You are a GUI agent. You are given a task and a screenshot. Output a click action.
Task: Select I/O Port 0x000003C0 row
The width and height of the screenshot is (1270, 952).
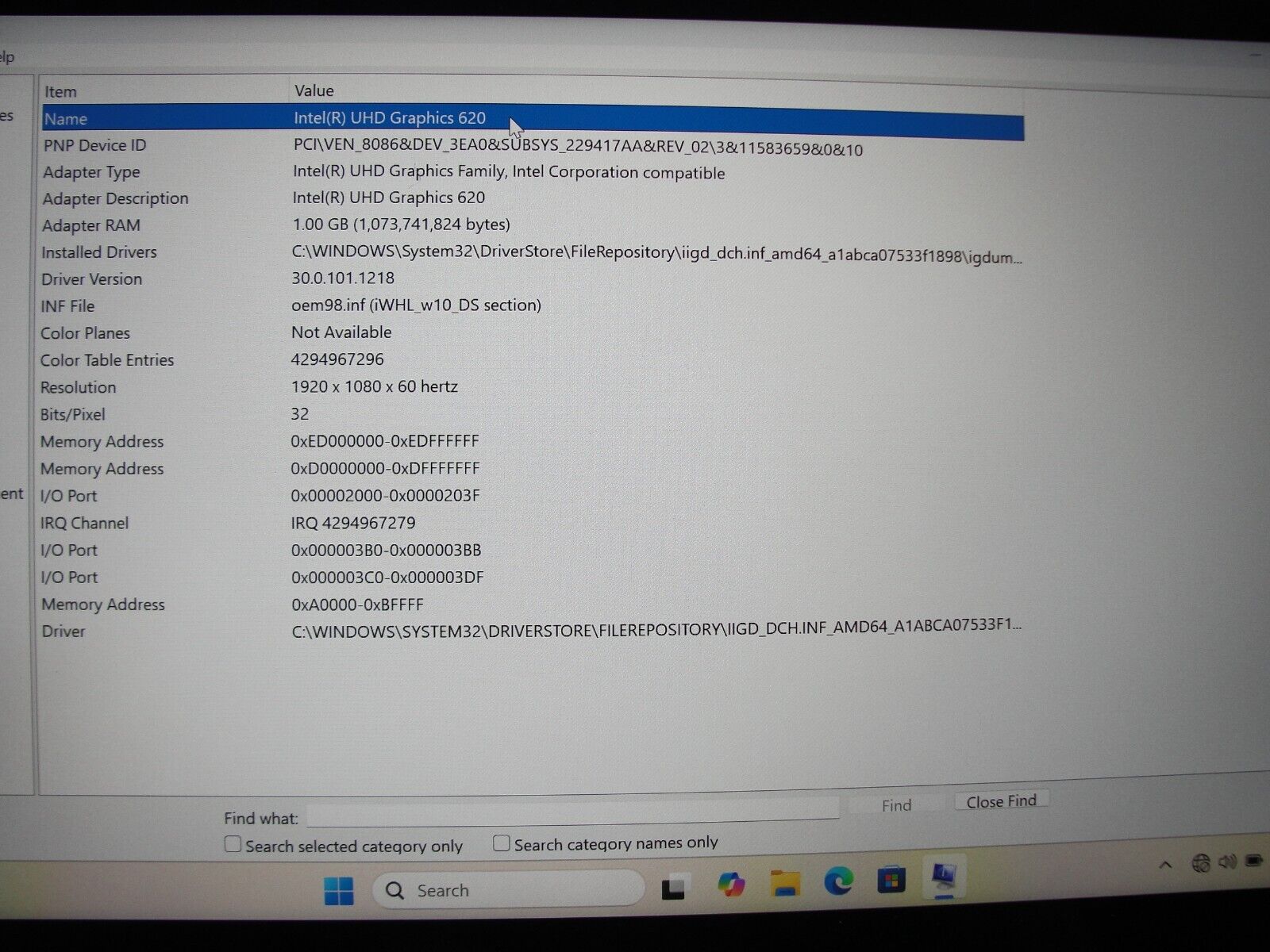(533, 578)
